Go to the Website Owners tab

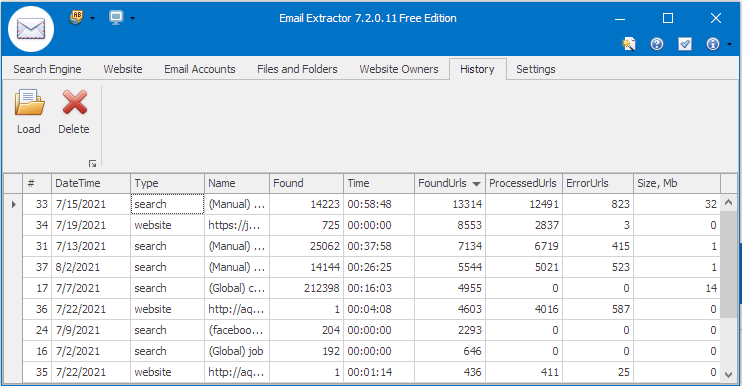pyautogui.click(x=399, y=69)
